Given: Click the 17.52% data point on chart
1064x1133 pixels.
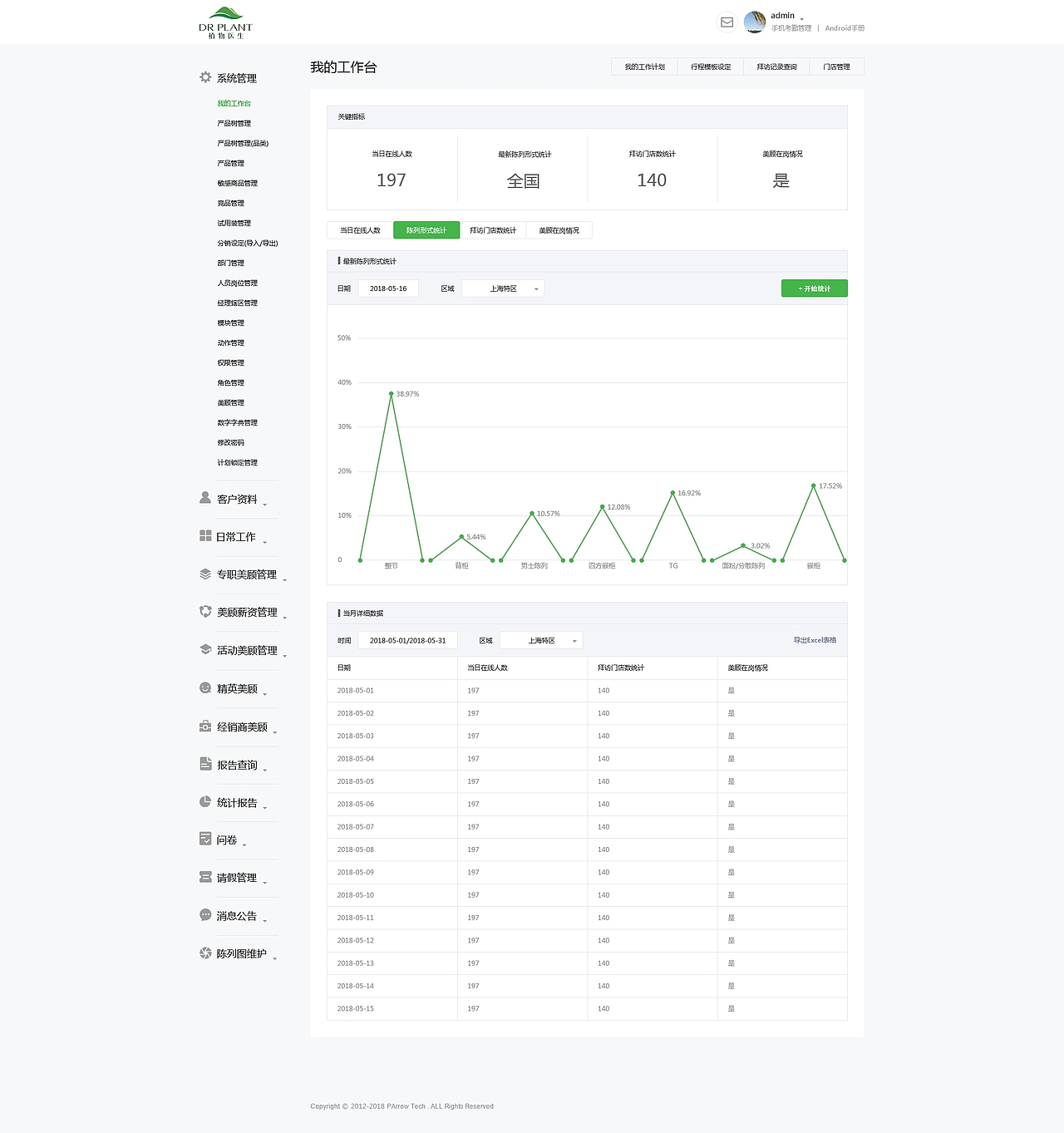Looking at the screenshot, I should [x=813, y=485].
